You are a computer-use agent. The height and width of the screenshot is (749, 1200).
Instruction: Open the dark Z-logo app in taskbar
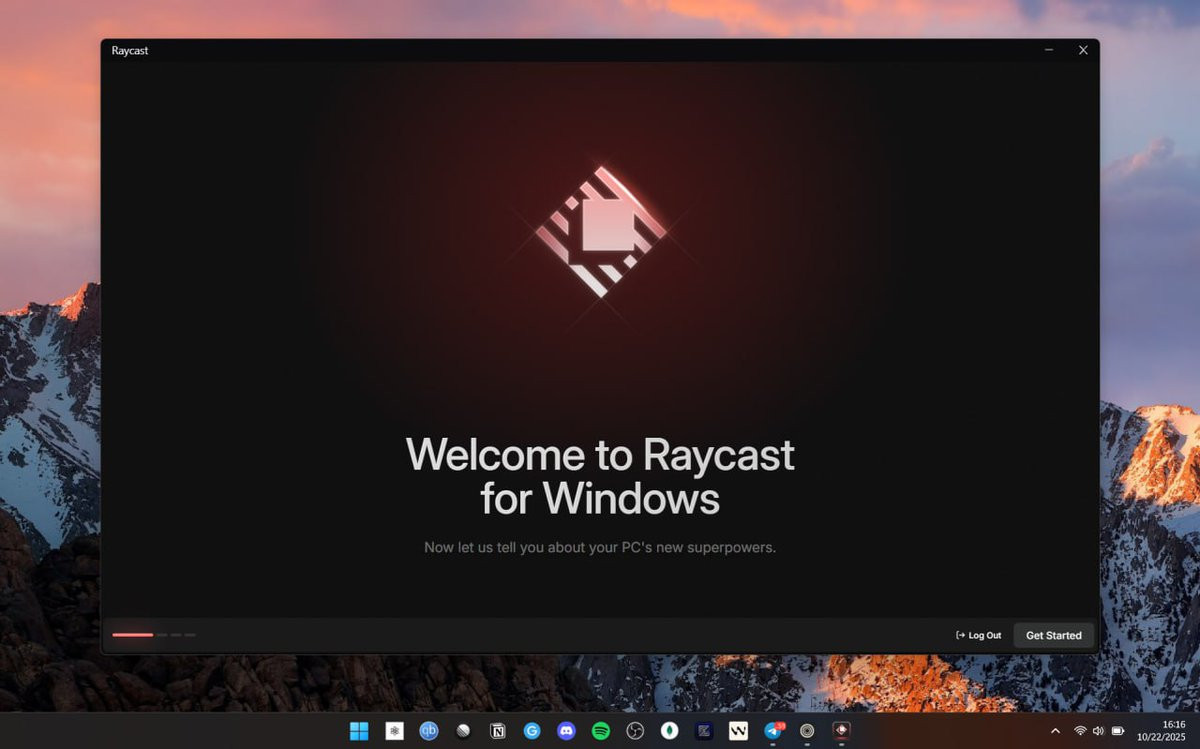[x=704, y=731]
